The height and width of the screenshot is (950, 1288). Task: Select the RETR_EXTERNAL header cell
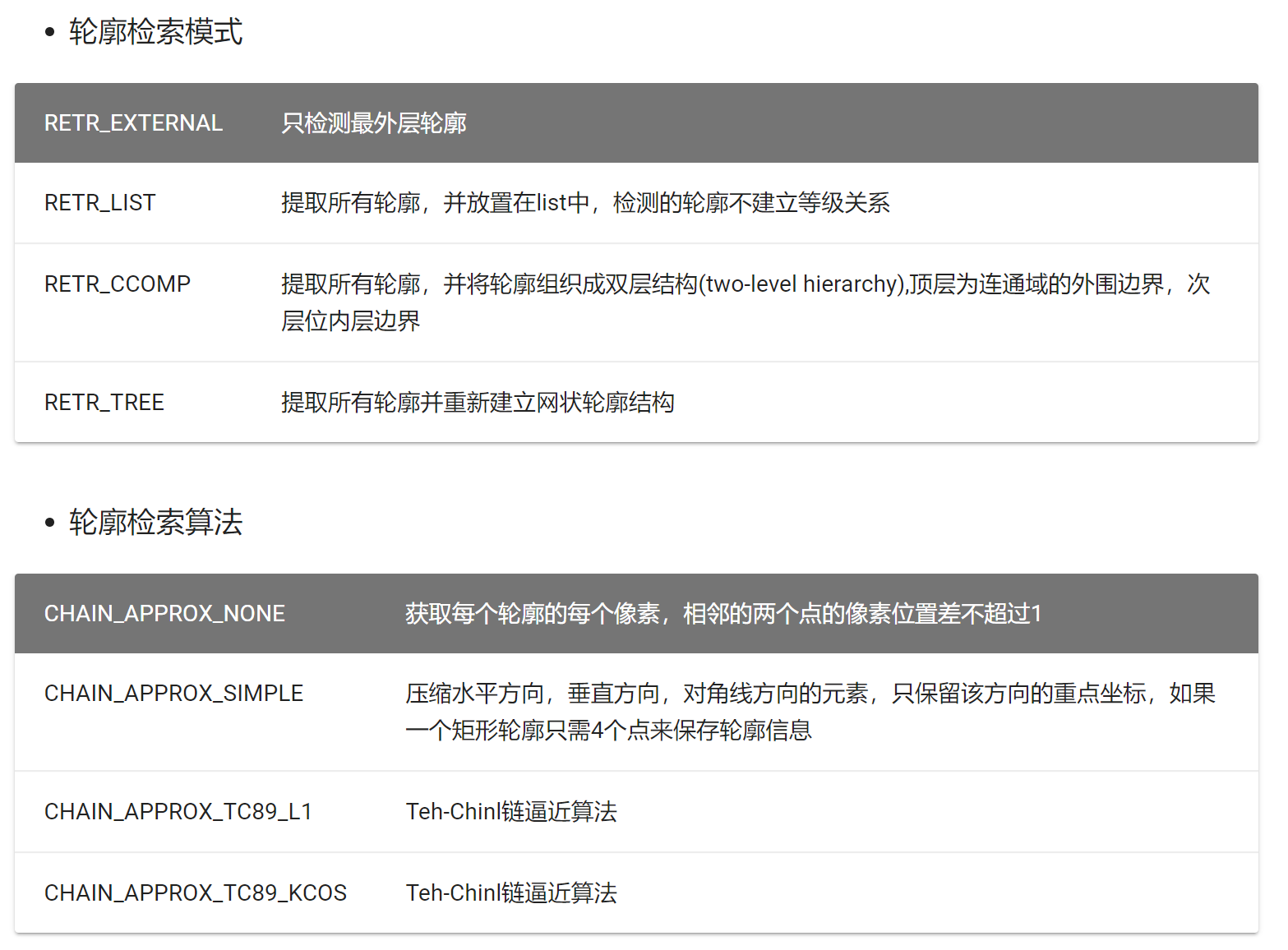pos(133,123)
